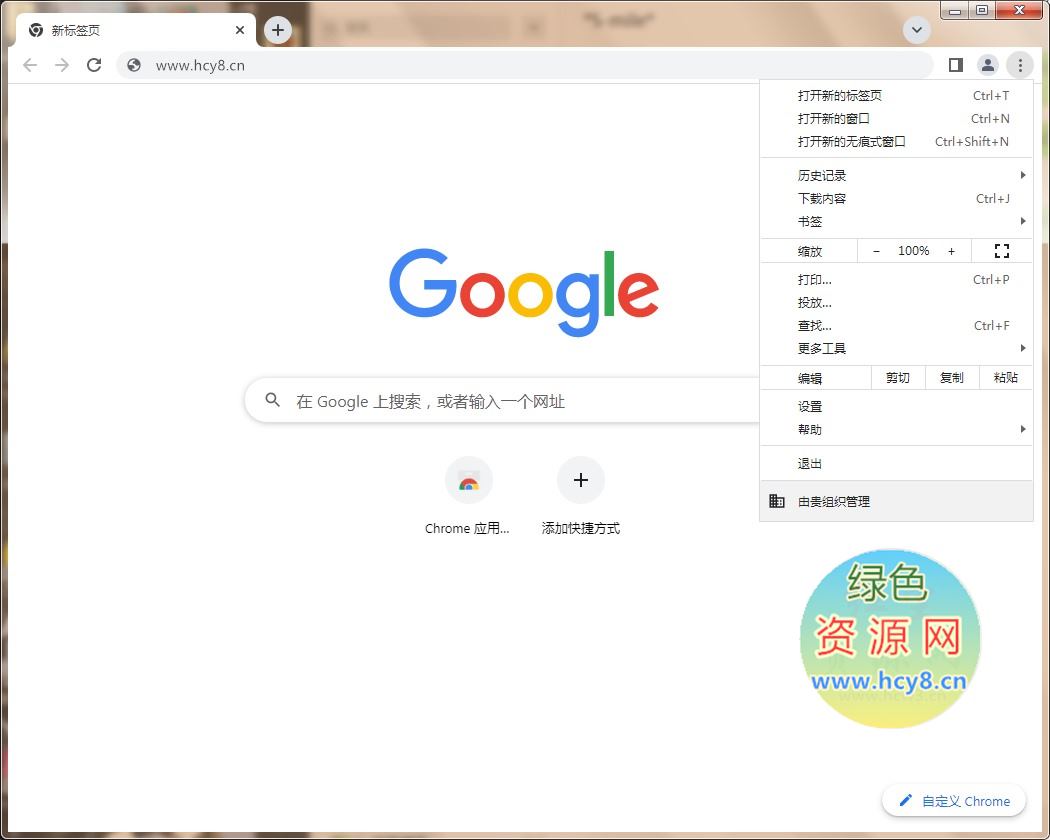Close the 新标签页 tab

pos(240,30)
